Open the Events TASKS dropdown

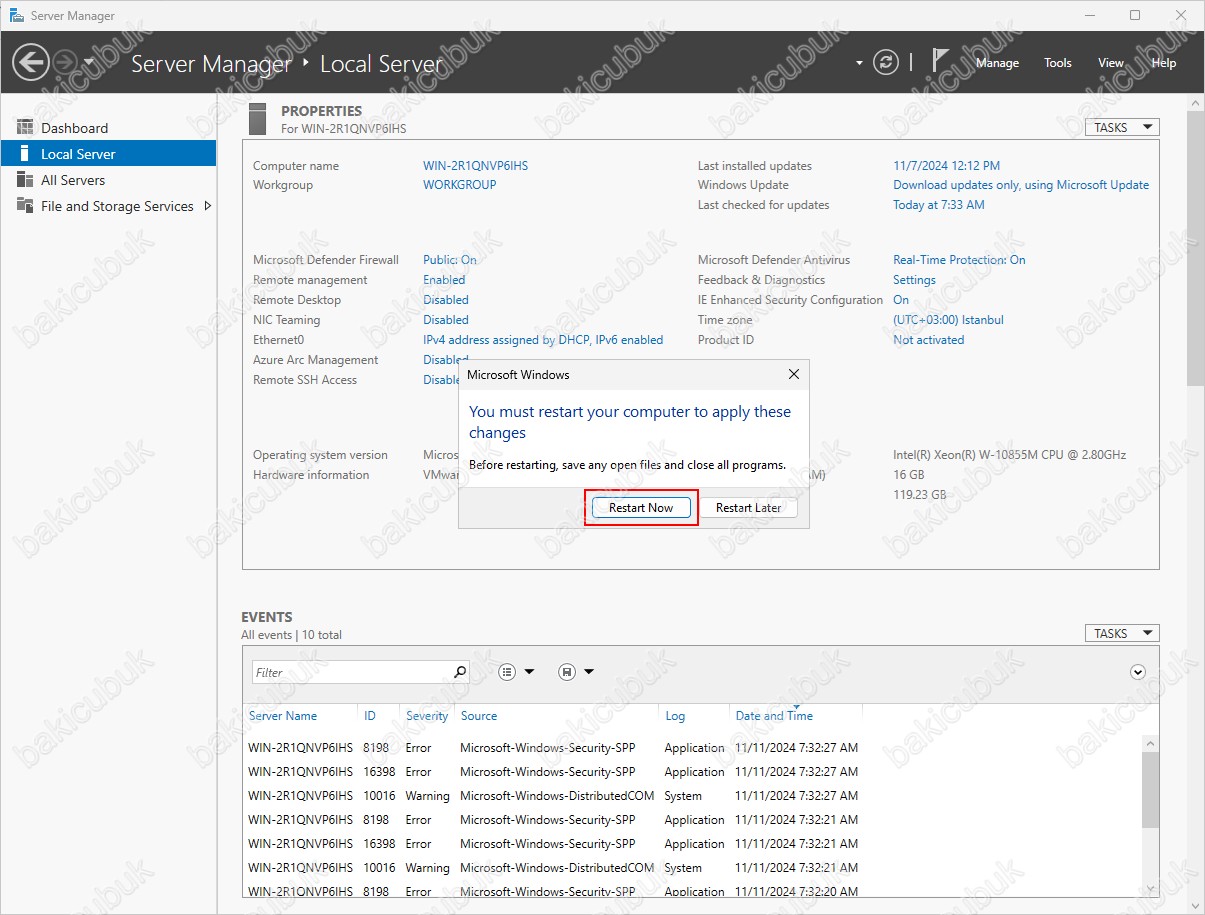coord(1122,633)
